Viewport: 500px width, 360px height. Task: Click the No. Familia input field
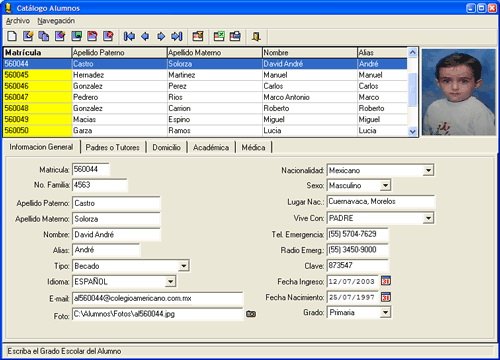click(100, 185)
